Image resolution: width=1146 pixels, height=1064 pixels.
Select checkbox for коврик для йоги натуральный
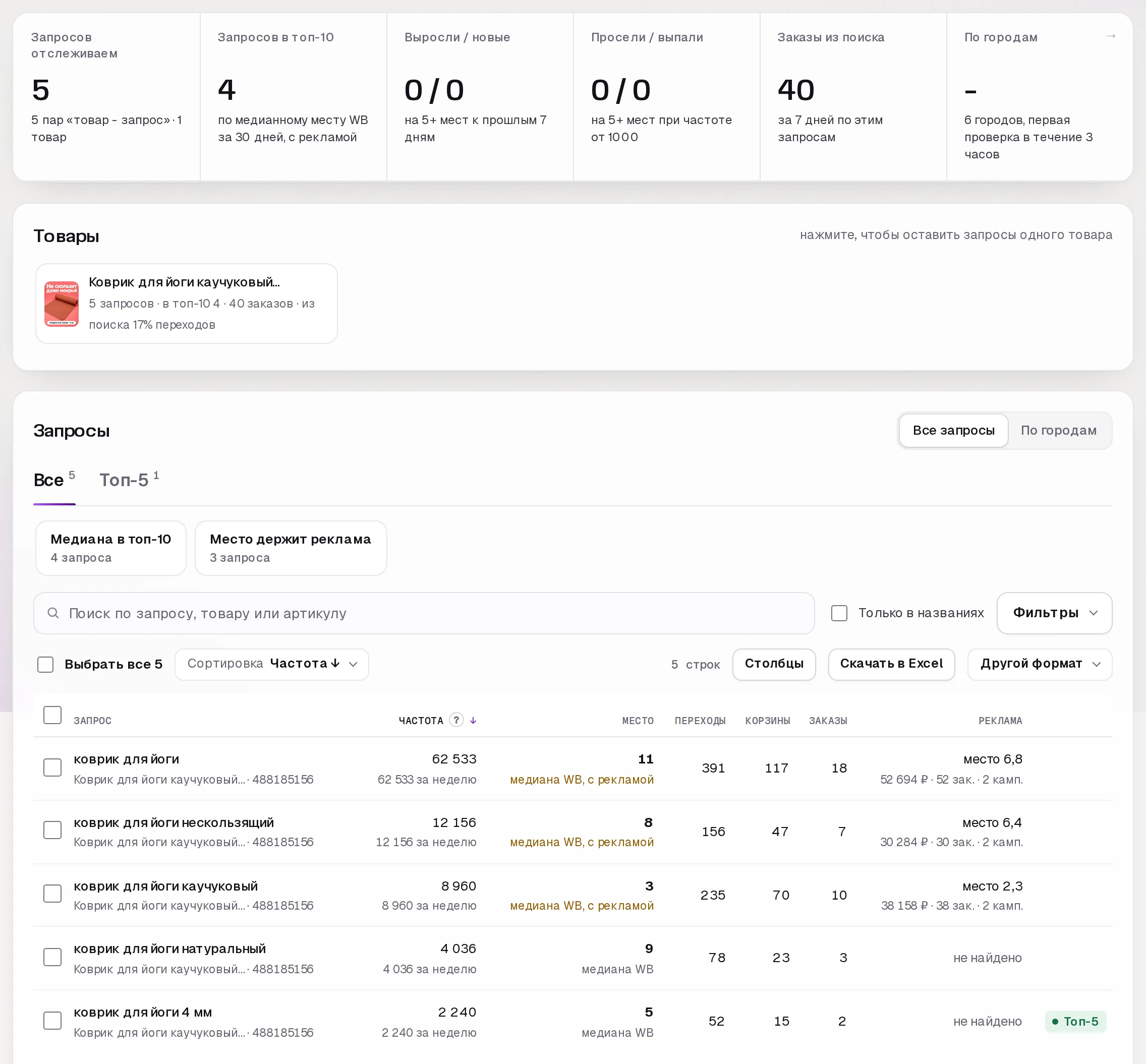(52, 957)
